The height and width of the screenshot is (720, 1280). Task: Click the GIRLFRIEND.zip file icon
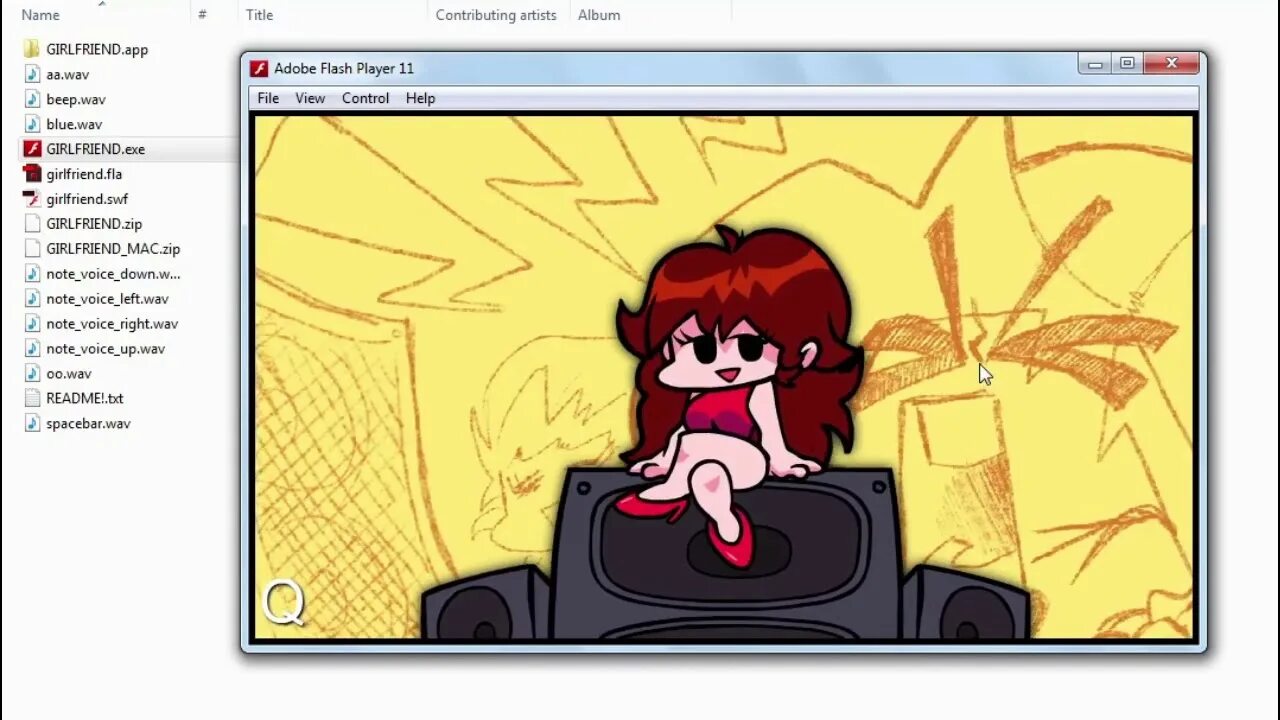tap(31, 224)
